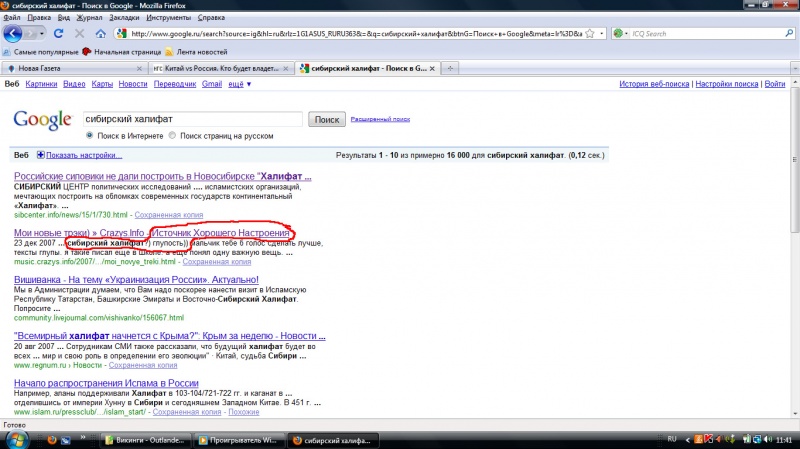Switch to the Китай vs Россия tab
Viewport: 800px width, 449px height.
point(221,68)
